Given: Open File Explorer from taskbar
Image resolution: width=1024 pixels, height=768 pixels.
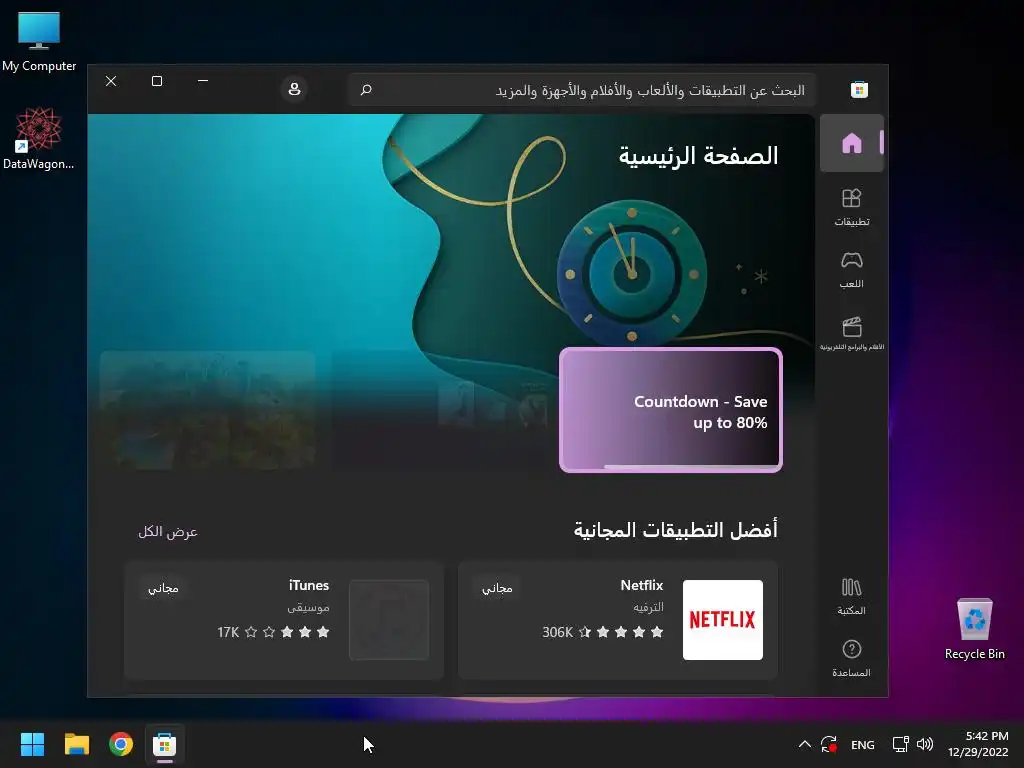Looking at the screenshot, I should 76,744.
